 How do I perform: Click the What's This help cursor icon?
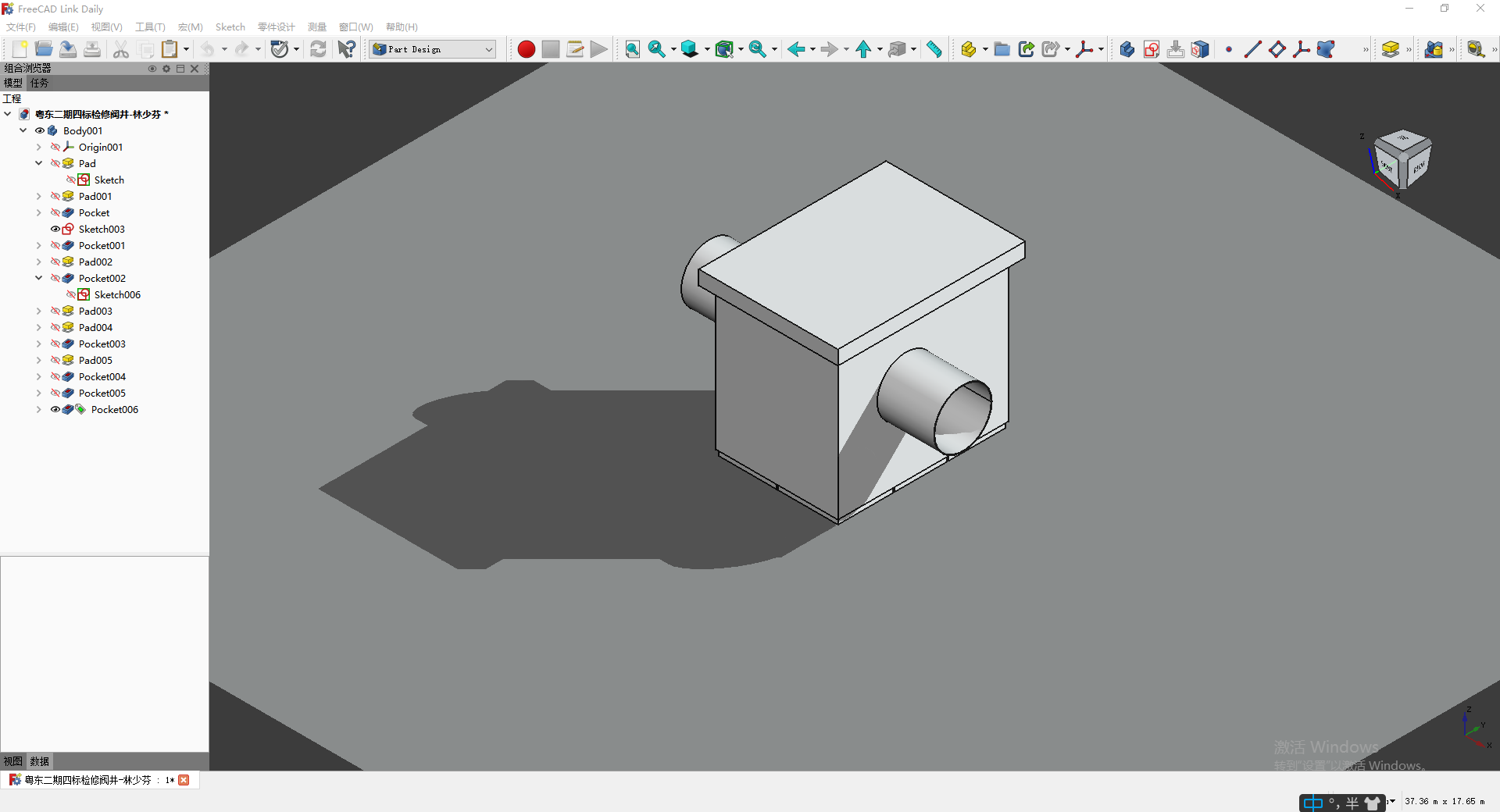(x=346, y=49)
